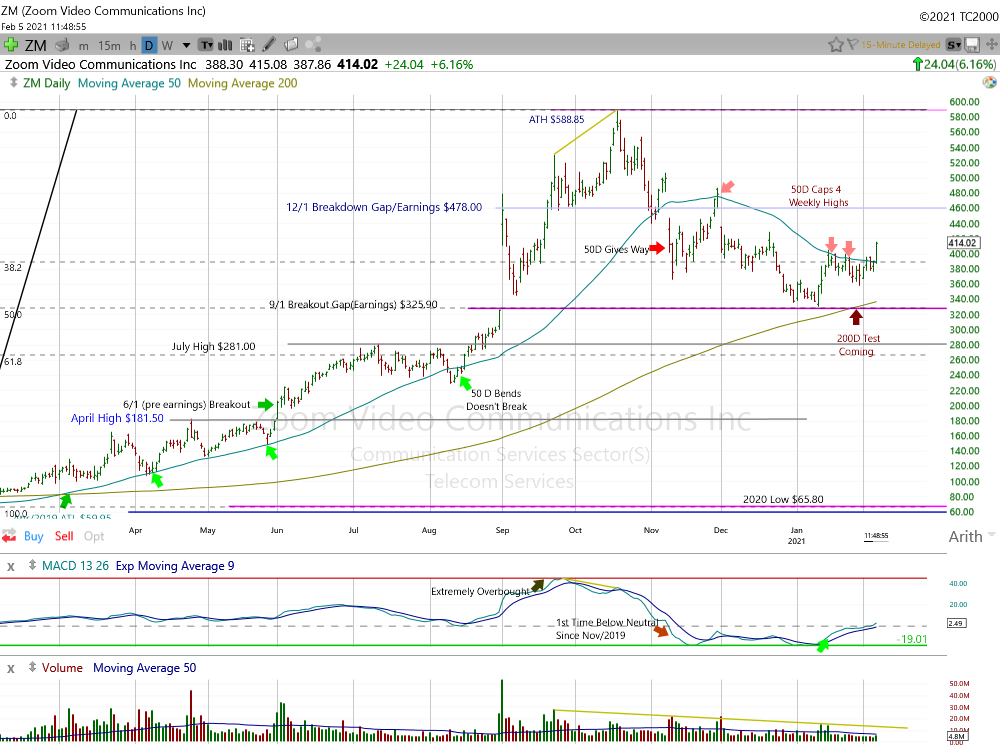Click the 2.49 MACD value tag
Image resolution: width=1000 pixels, height=750 pixels.
[956, 623]
